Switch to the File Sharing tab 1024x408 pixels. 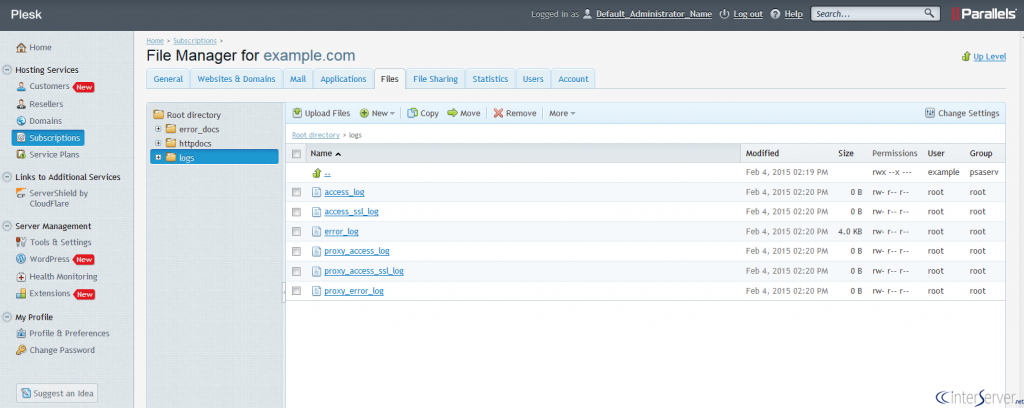(x=435, y=78)
